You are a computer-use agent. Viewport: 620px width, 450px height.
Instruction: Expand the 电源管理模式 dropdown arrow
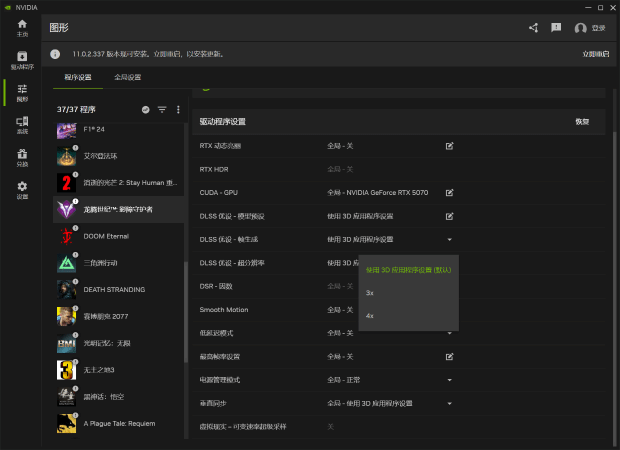pyautogui.click(x=450, y=380)
